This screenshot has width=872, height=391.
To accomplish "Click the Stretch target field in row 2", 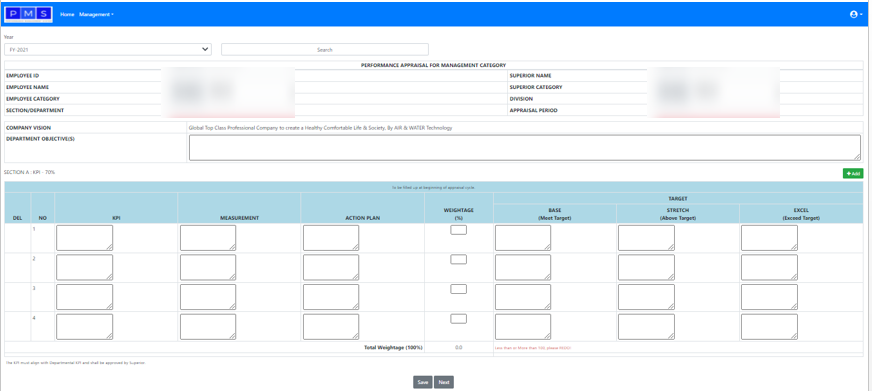I will coord(646,268).
